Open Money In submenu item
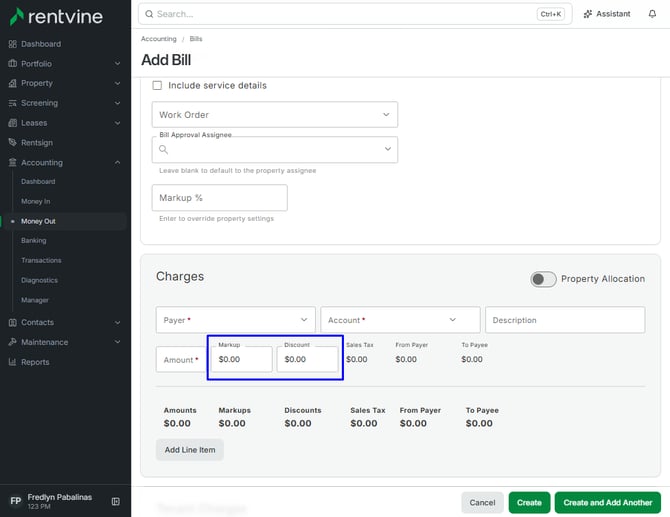This screenshot has width=670, height=517. point(35,201)
